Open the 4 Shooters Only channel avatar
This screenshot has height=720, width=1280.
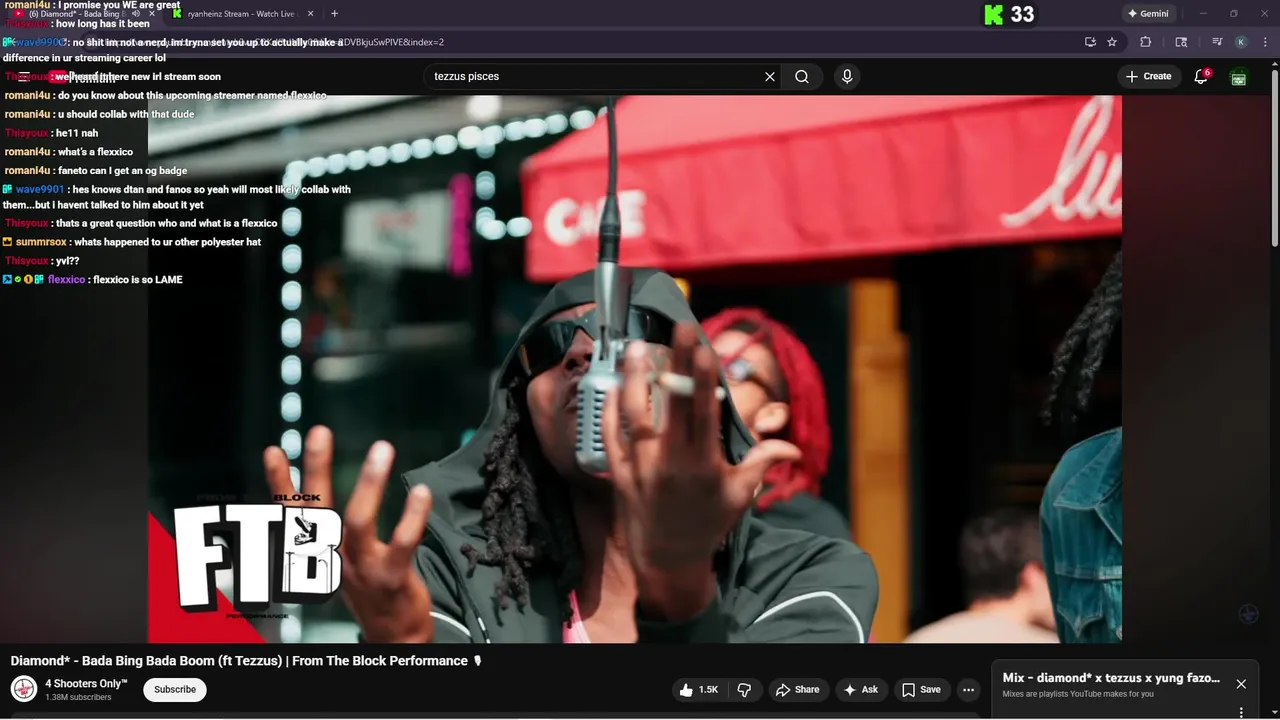pos(24,689)
